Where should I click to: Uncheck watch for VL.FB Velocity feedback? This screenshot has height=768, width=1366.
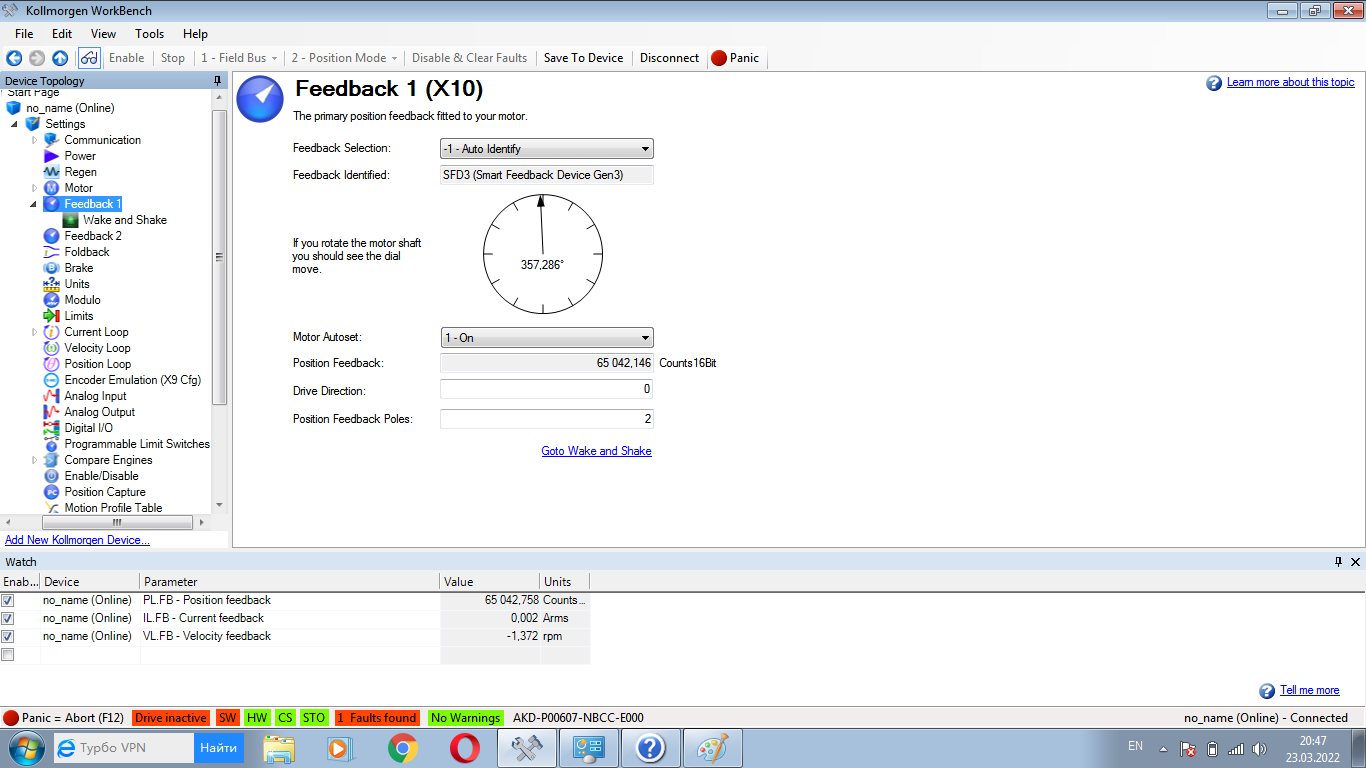tap(8, 636)
